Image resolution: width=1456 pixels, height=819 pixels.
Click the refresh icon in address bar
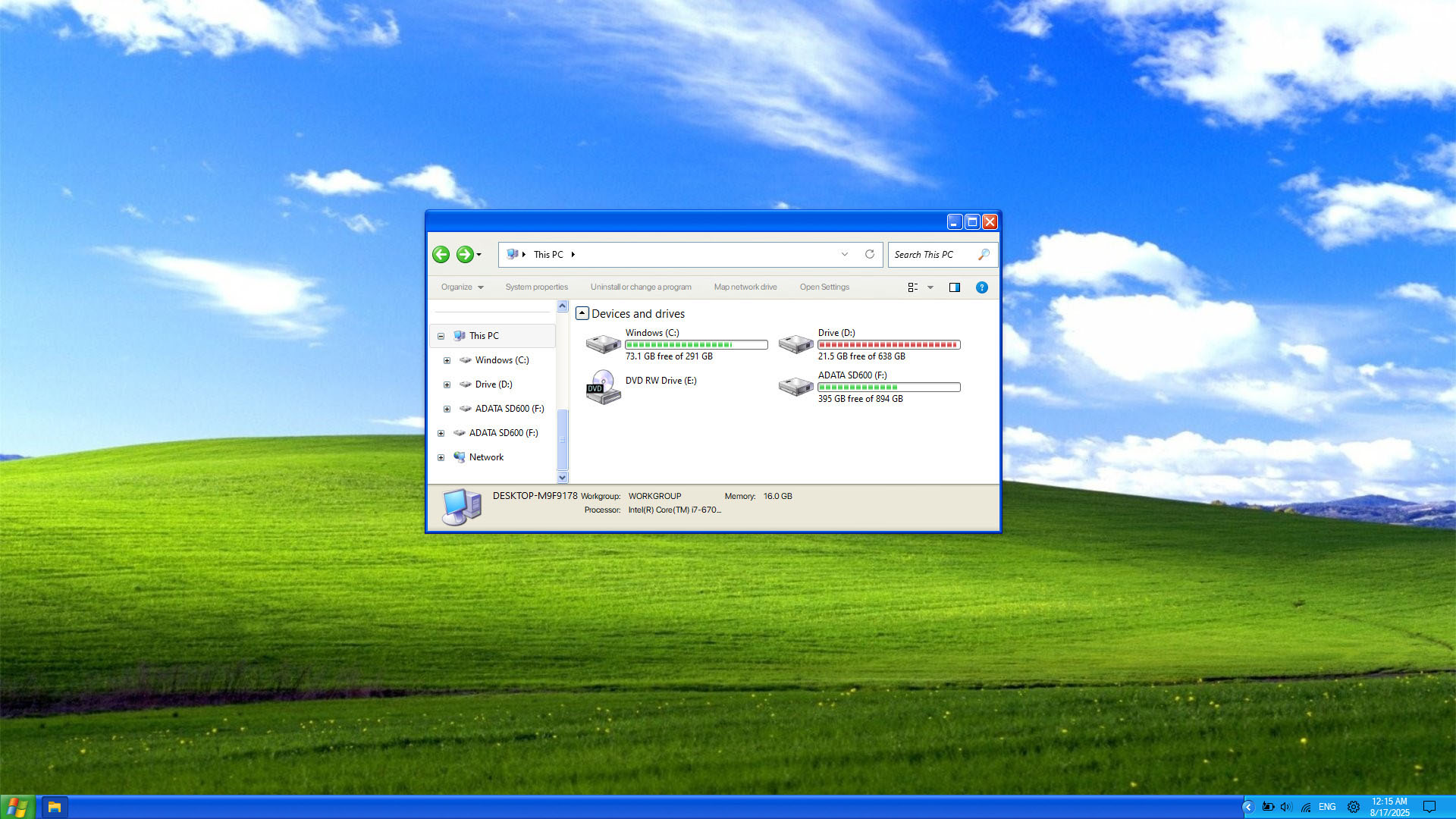(870, 255)
